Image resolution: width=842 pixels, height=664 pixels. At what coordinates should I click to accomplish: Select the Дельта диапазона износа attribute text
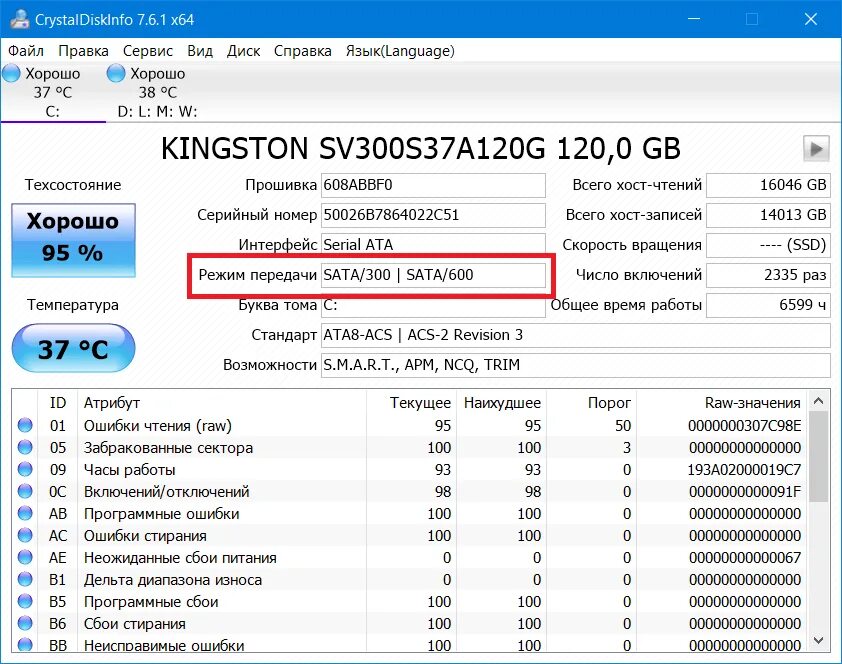pos(173,580)
